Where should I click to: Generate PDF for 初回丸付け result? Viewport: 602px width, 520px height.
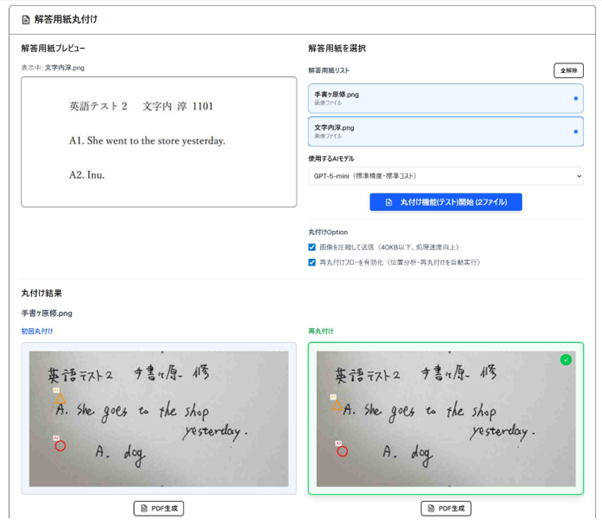pos(158,508)
